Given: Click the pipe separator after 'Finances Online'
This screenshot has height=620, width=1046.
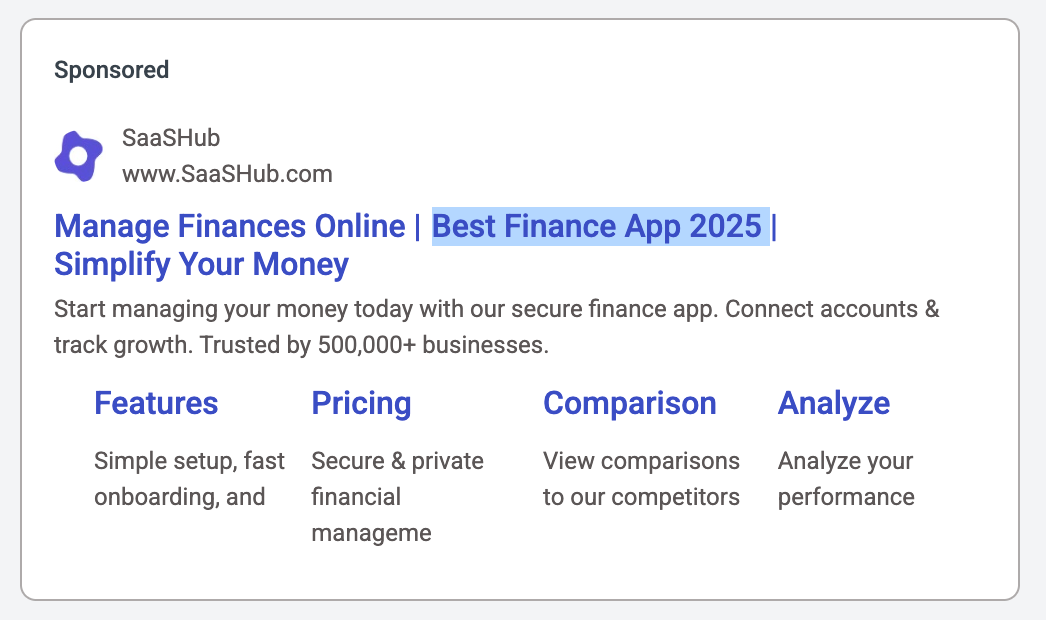Looking at the screenshot, I should pos(418,226).
